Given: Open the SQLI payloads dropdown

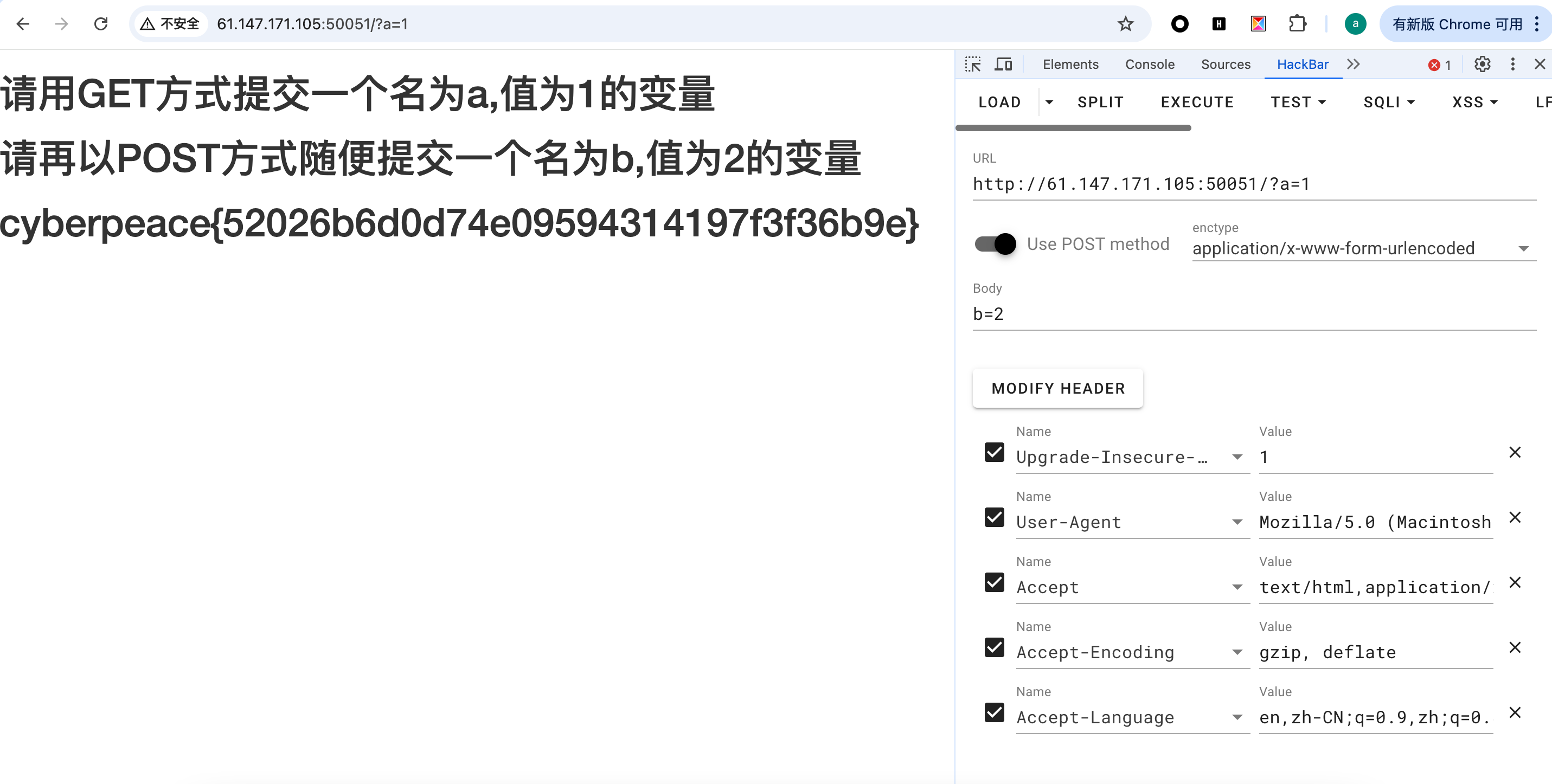Looking at the screenshot, I should point(1389,102).
